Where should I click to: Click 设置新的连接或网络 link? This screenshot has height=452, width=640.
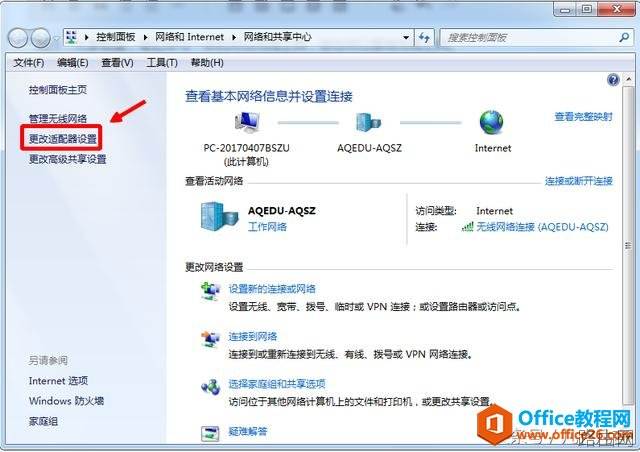click(272, 289)
